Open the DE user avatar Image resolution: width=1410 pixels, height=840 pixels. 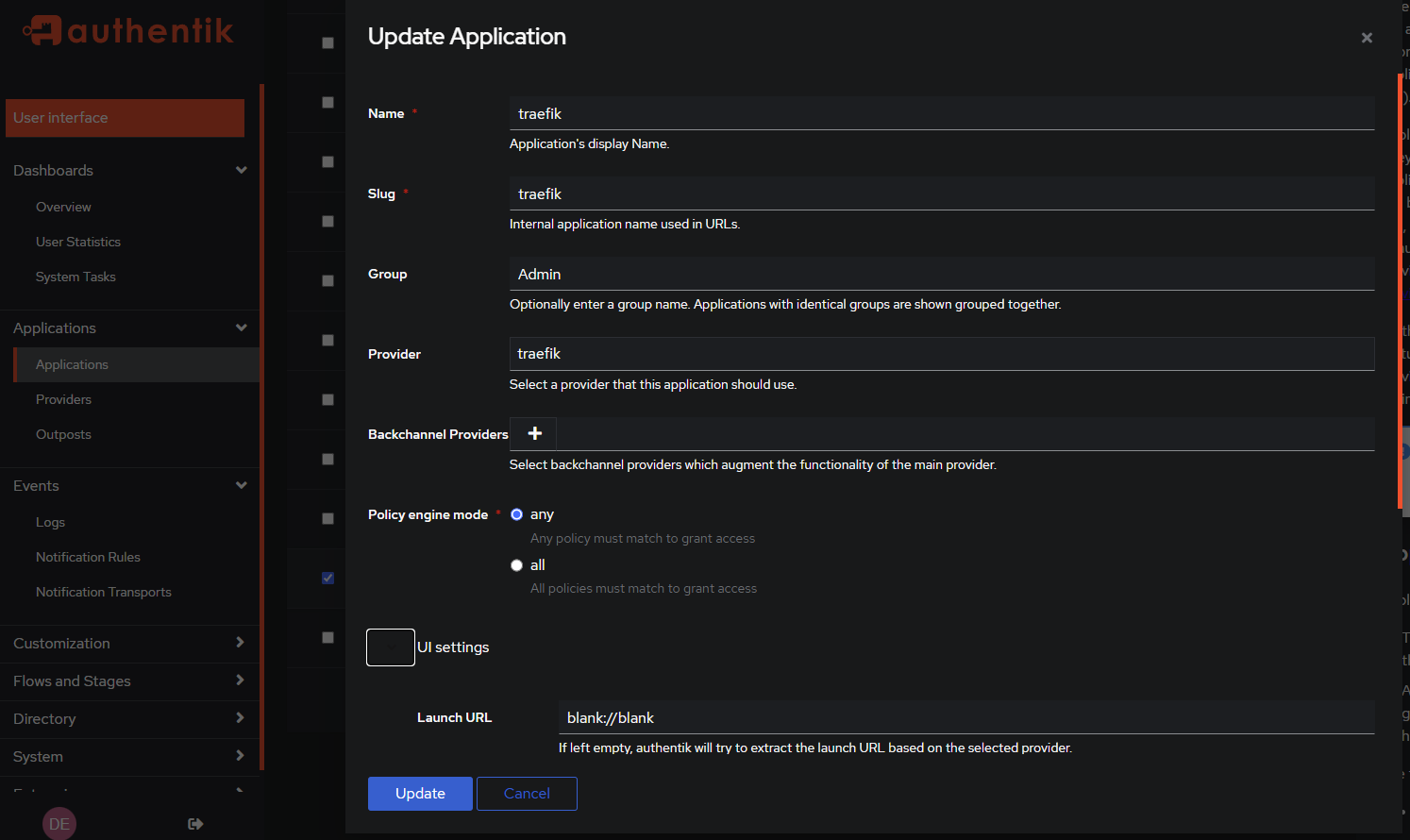tap(59, 824)
